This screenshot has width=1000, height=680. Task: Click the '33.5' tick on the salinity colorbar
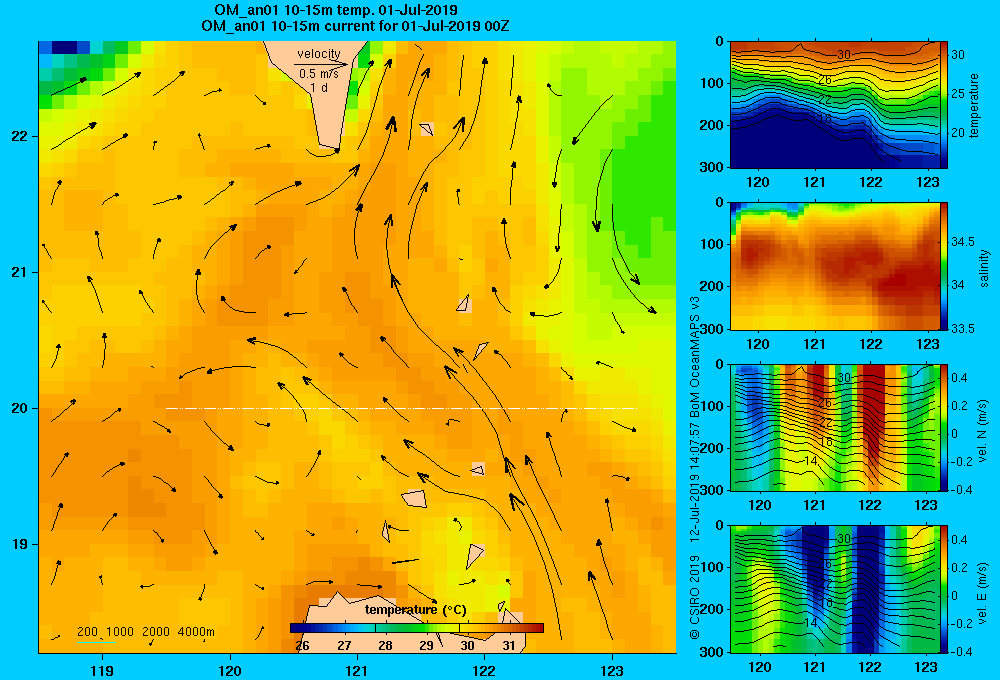963,329
